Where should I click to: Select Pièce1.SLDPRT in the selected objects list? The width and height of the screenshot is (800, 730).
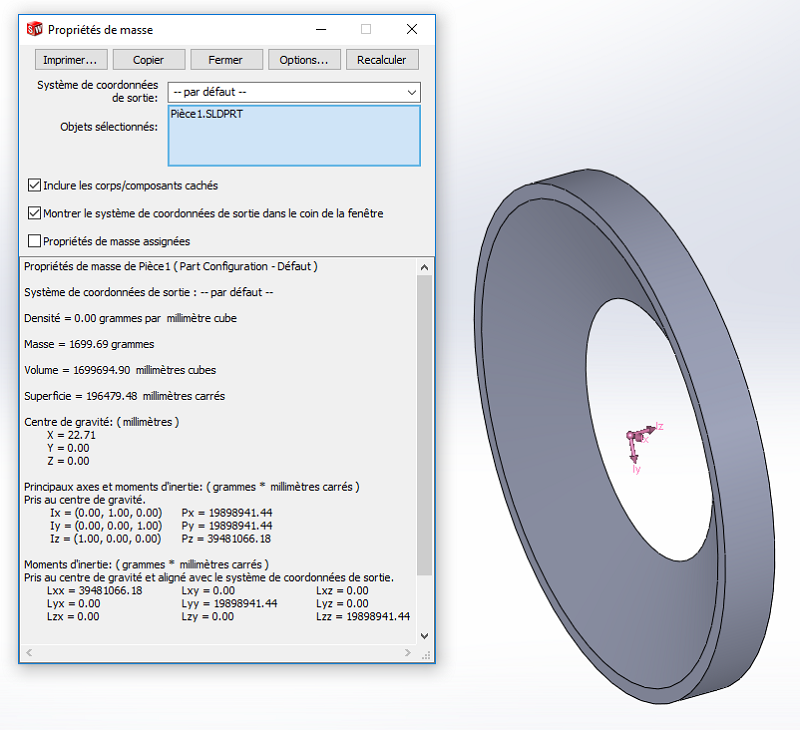point(207,114)
